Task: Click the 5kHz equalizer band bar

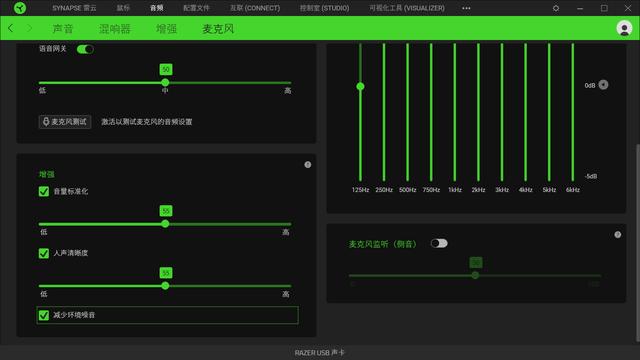Action: point(549,112)
